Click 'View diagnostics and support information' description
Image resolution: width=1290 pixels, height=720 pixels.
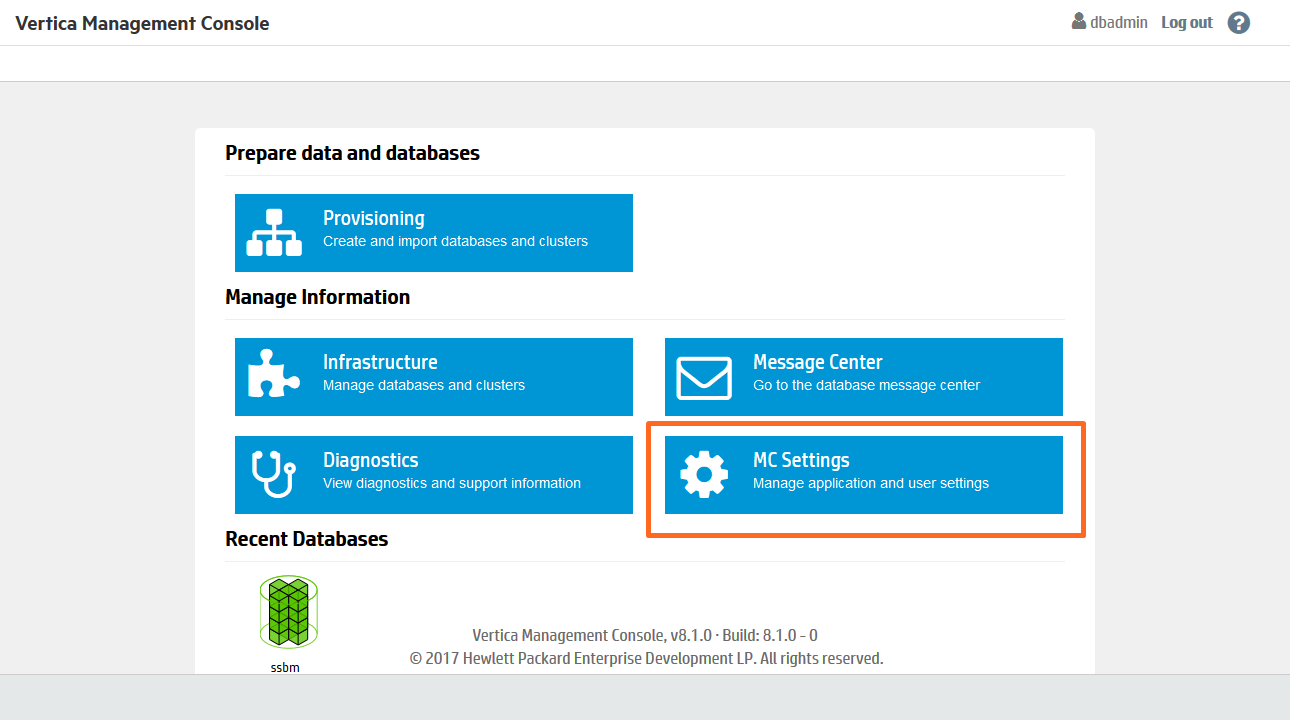(451, 483)
